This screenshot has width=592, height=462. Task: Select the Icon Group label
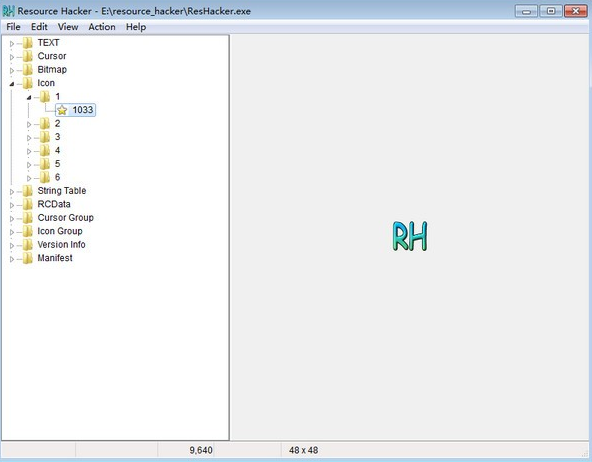tap(60, 231)
